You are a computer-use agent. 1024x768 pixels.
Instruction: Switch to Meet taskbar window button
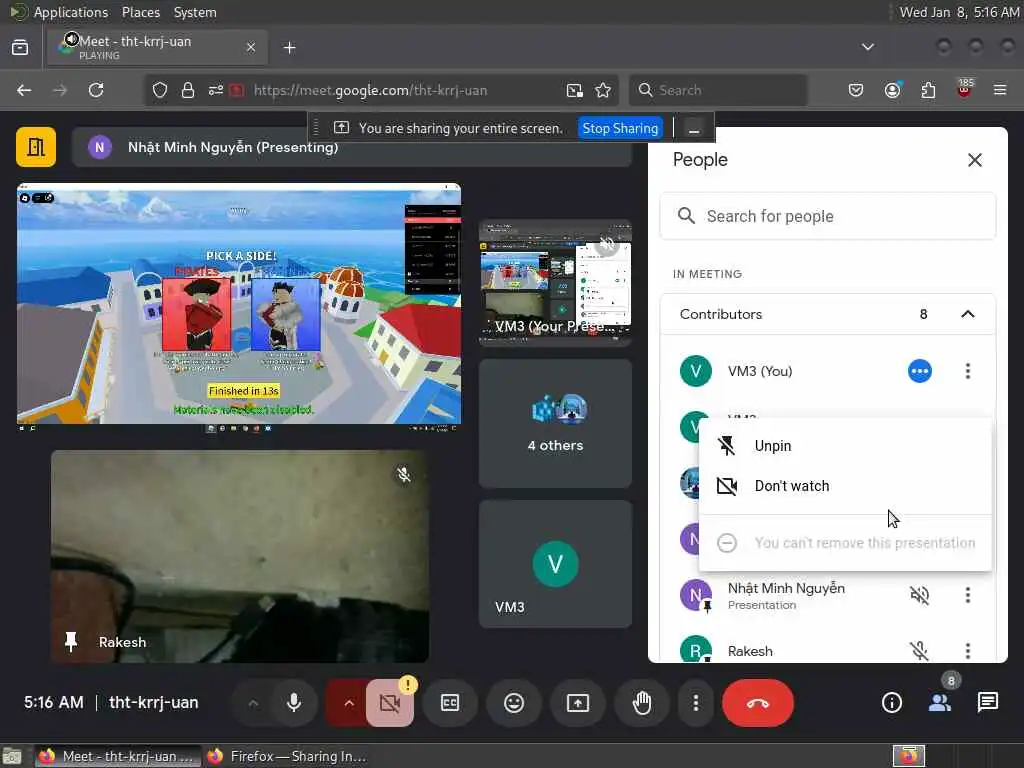coord(116,756)
